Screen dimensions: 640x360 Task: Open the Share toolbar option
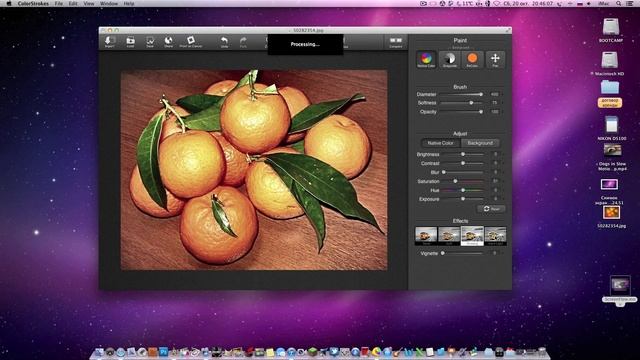pyautogui.click(x=168, y=42)
